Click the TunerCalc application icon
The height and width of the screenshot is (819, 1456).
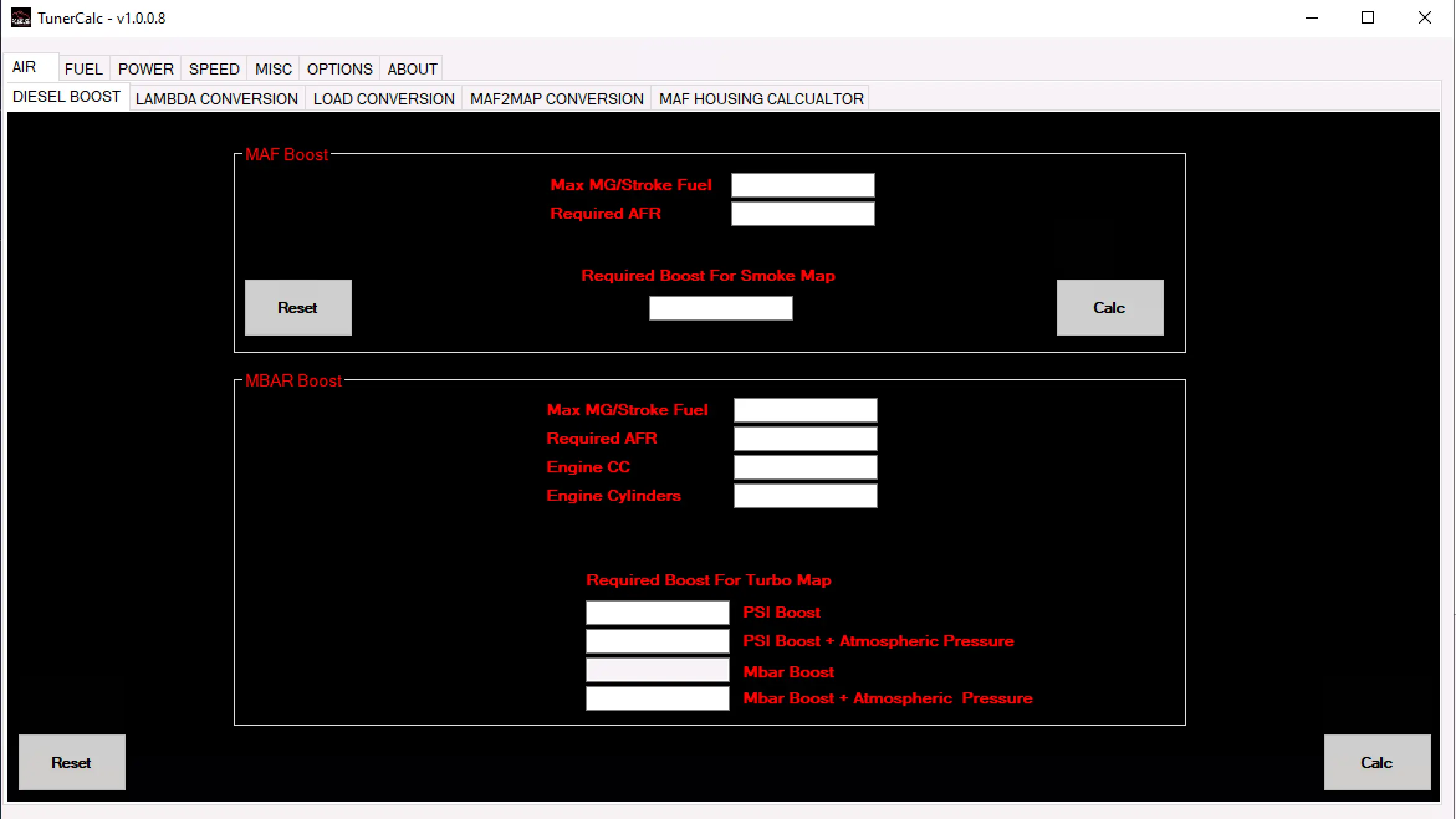pos(20,17)
